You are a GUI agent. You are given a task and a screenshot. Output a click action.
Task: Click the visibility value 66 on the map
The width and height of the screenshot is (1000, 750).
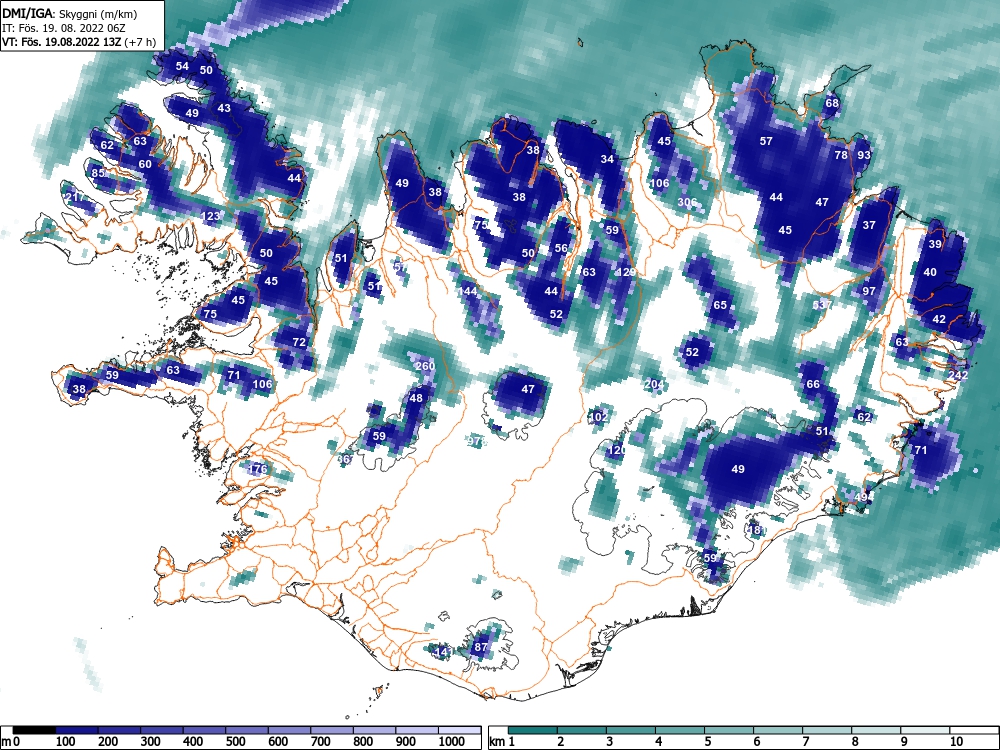(813, 384)
